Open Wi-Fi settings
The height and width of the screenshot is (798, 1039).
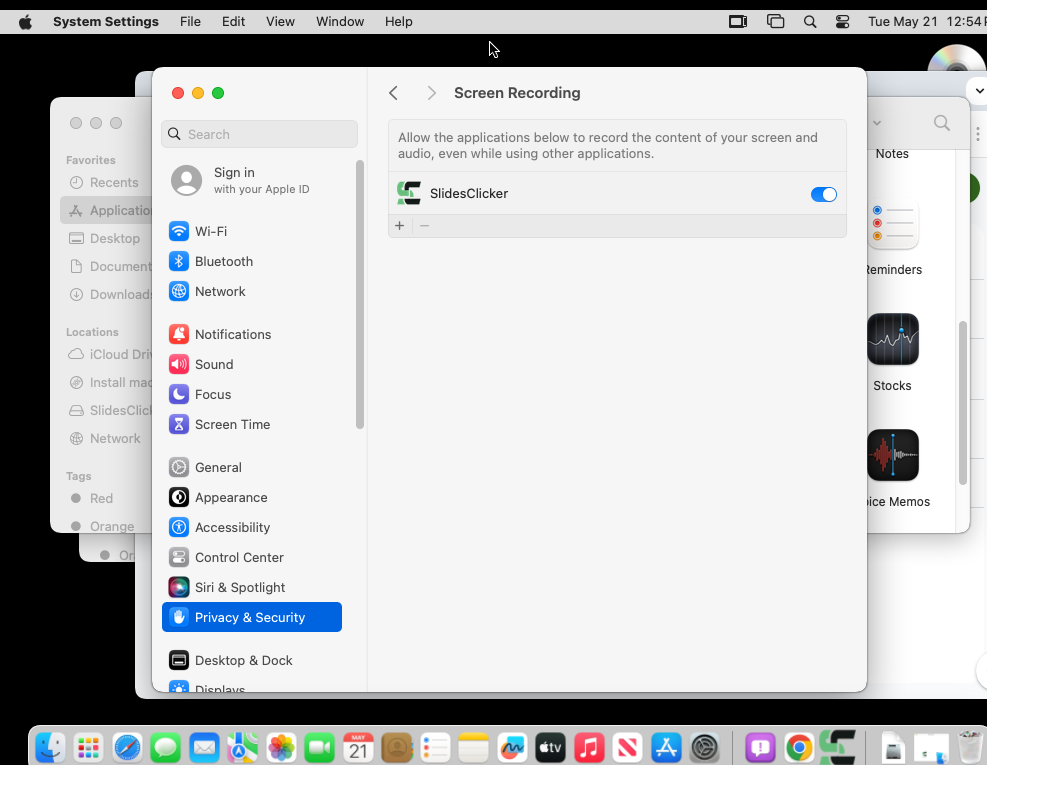pyautogui.click(x=252, y=231)
